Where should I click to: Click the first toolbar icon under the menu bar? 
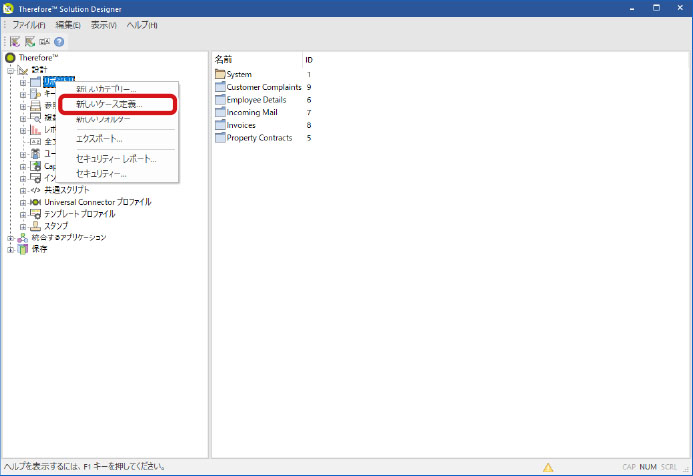point(15,42)
